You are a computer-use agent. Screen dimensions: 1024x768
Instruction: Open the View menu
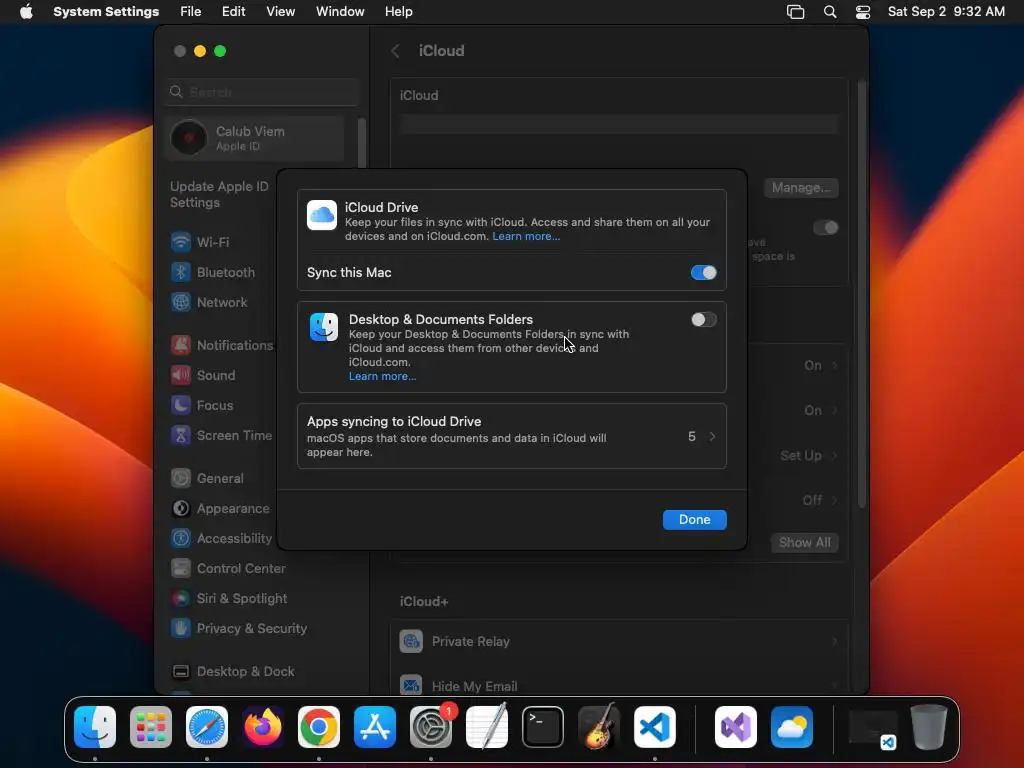[x=281, y=12]
